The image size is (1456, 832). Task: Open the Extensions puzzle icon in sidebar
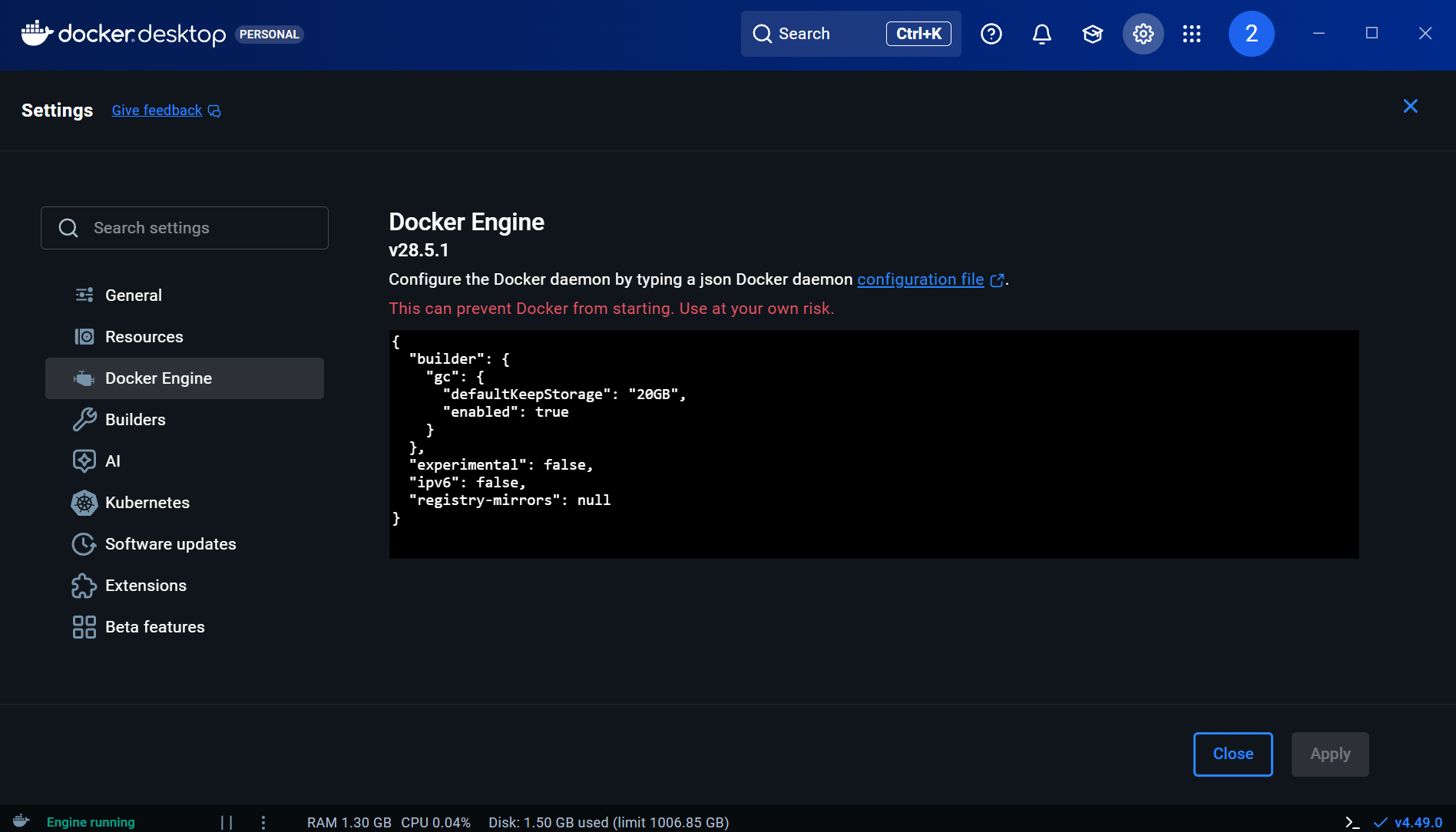[84, 586]
